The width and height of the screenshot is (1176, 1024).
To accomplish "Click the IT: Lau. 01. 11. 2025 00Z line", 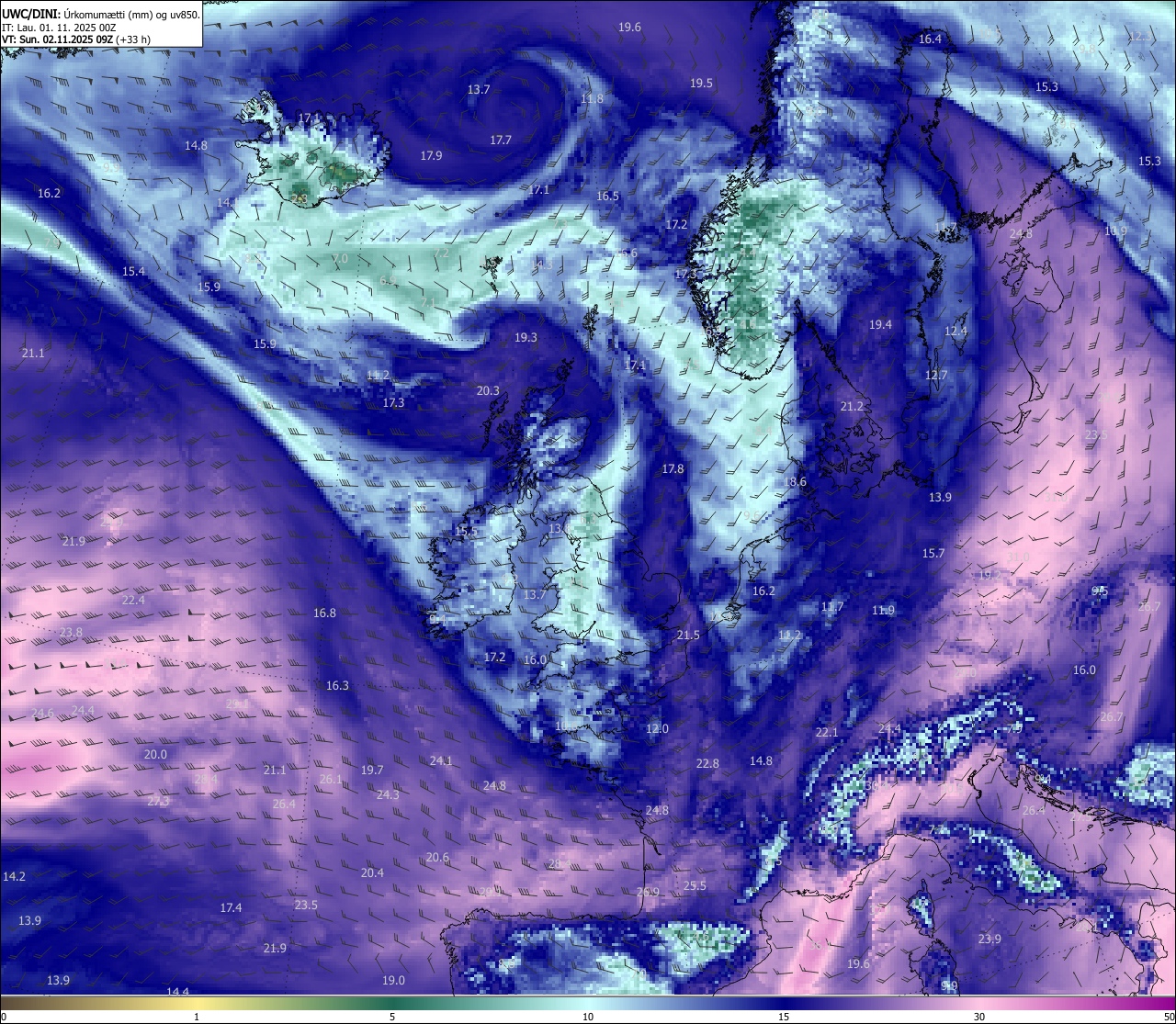I will (59, 28).
